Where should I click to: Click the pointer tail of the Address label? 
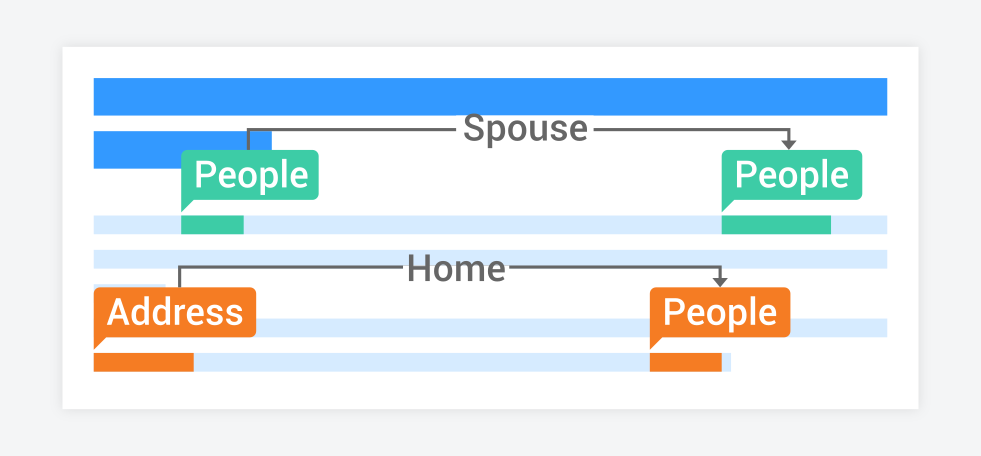pos(99,342)
